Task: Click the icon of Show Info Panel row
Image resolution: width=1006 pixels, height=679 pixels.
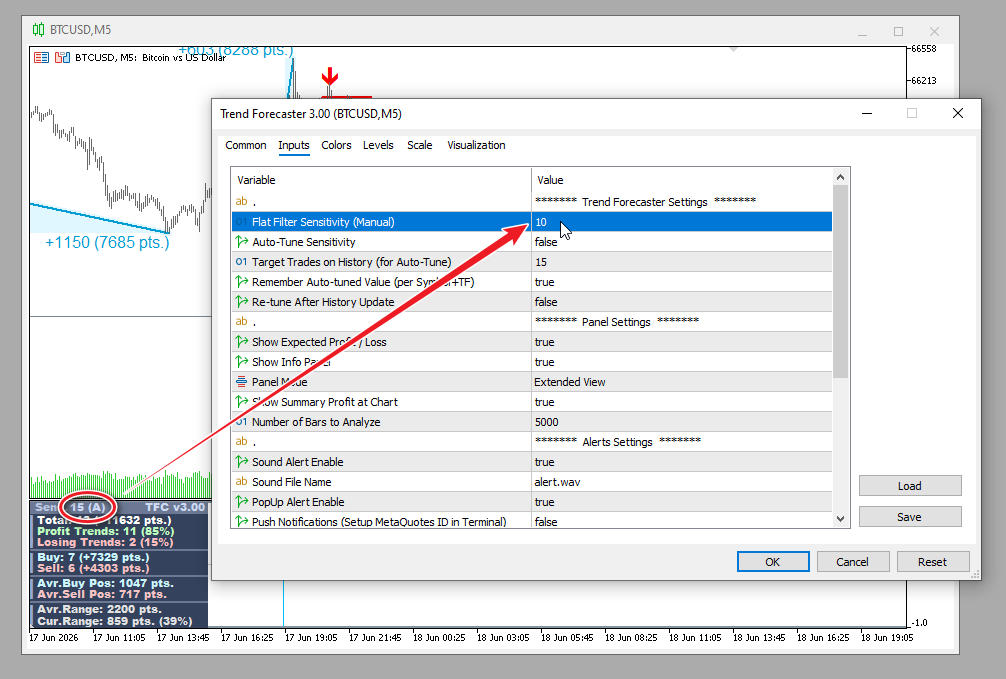Action: pyautogui.click(x=241, y=362)
